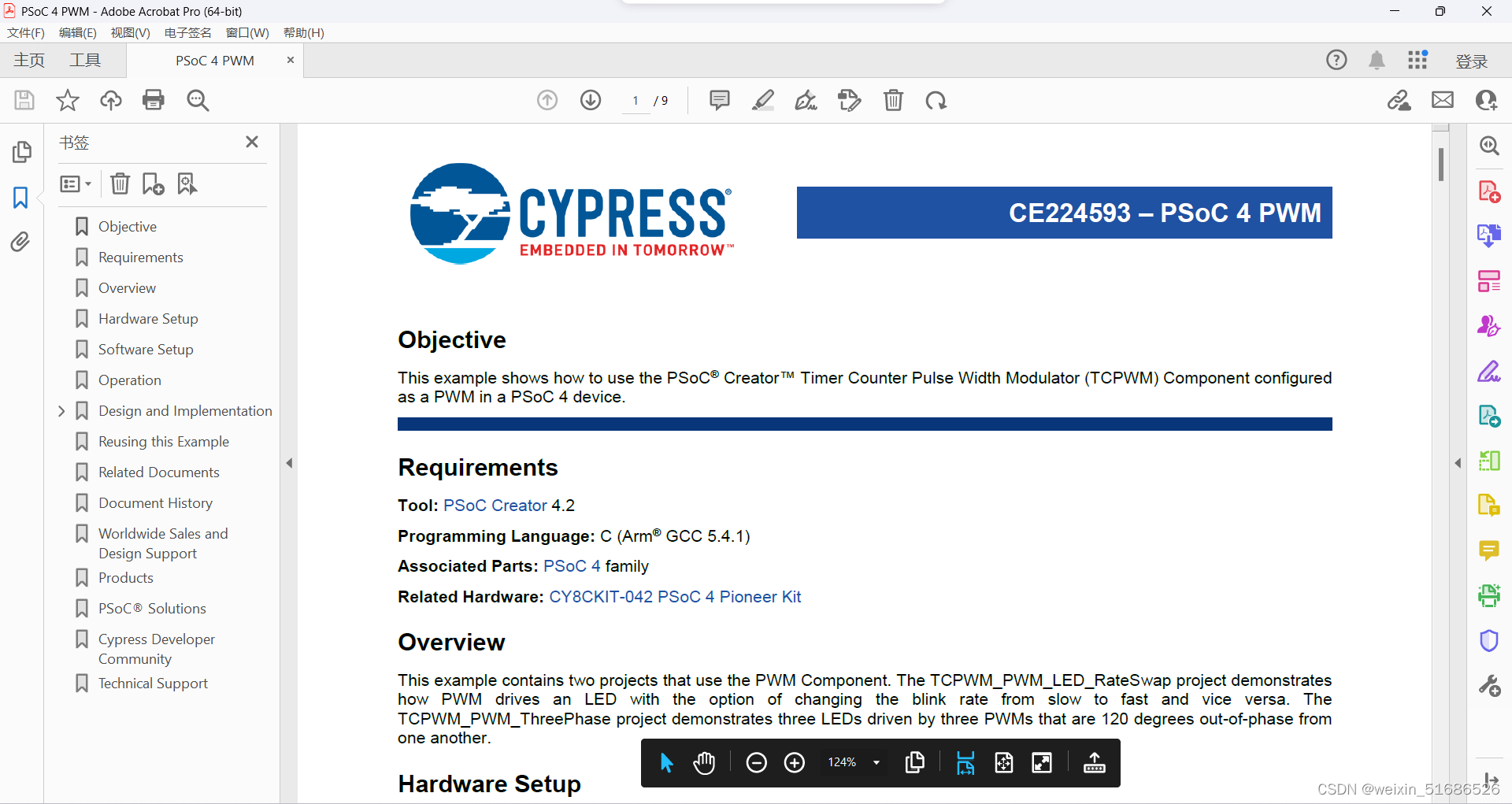
Task: Open the zoom magnifier at right pane top
Action: [x=1489, y=146]
